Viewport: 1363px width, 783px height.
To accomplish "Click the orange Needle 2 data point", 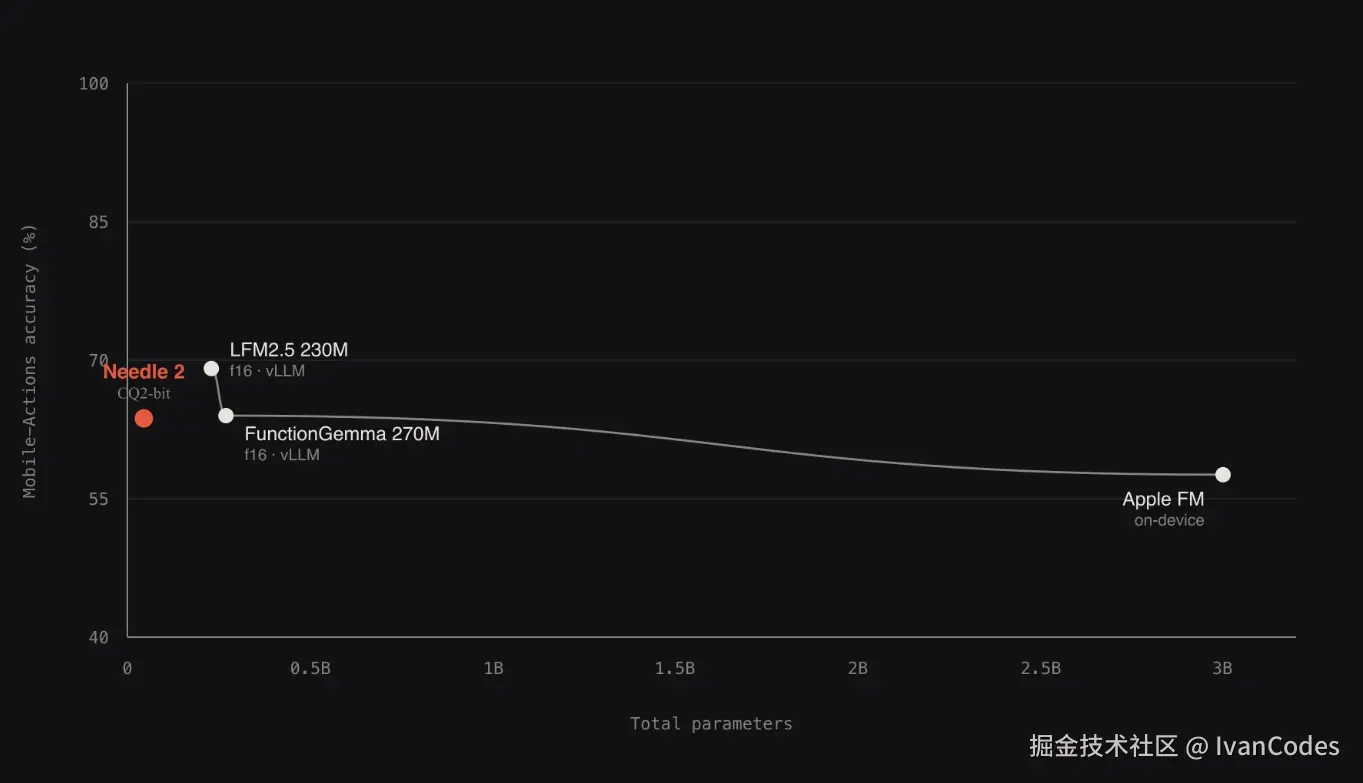I will click(x=144, y=418).
